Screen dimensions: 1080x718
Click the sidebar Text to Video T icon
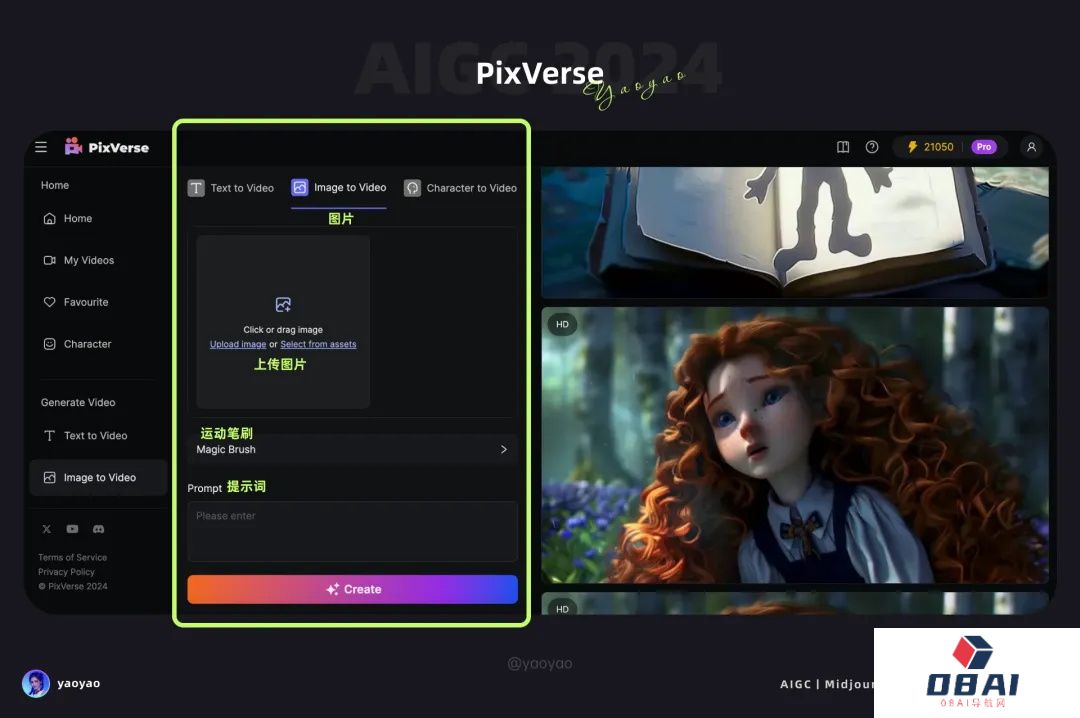50,435
